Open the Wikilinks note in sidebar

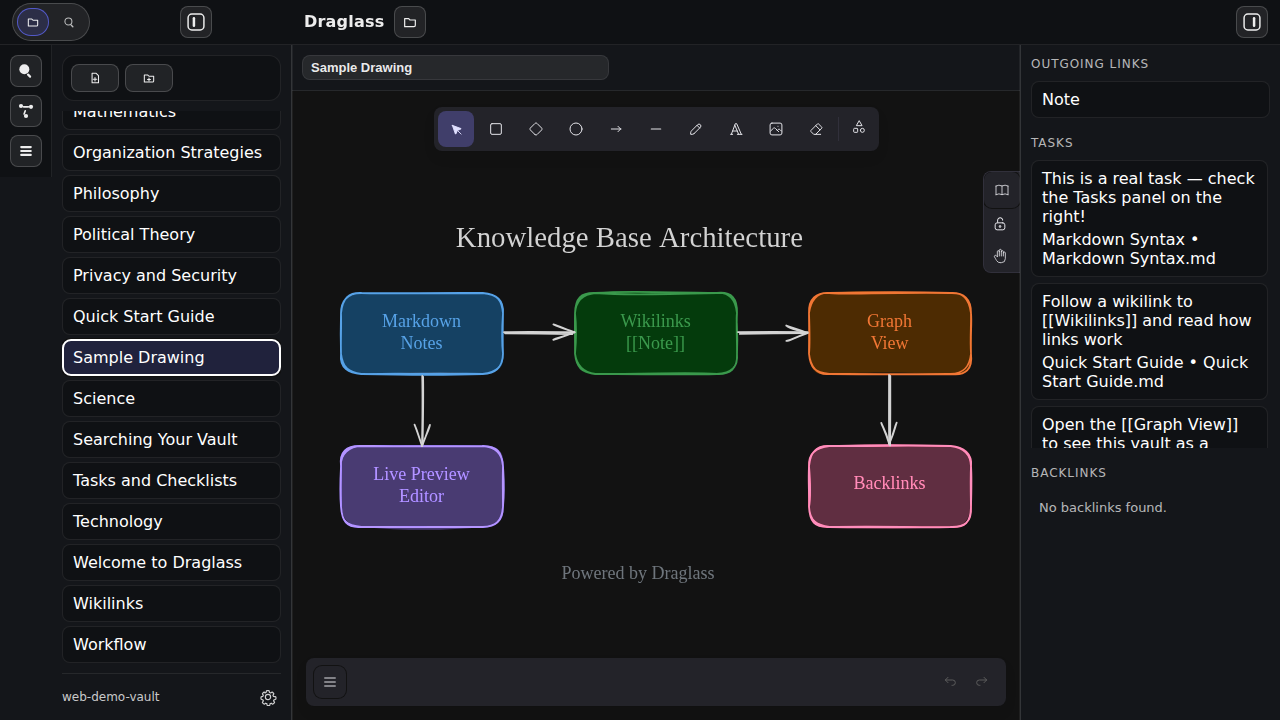[171, 604]
